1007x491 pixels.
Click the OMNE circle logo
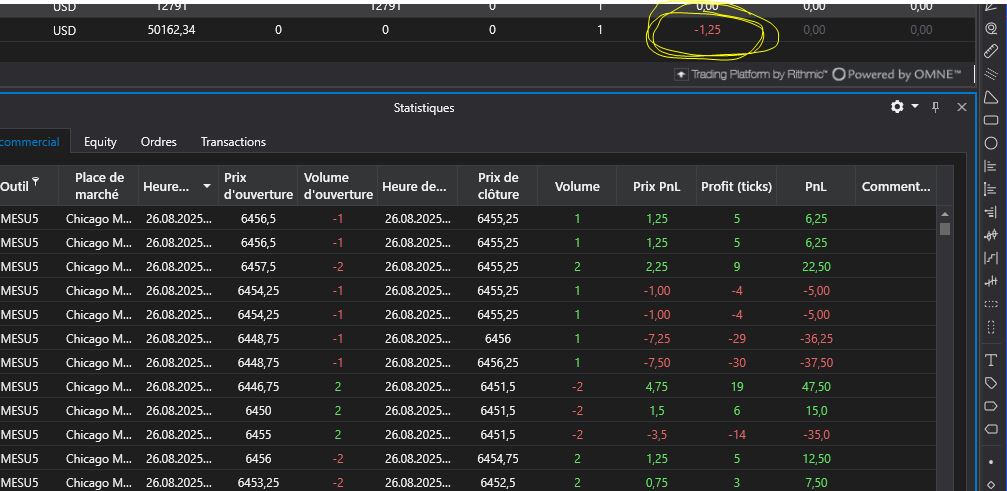[838, 74]
